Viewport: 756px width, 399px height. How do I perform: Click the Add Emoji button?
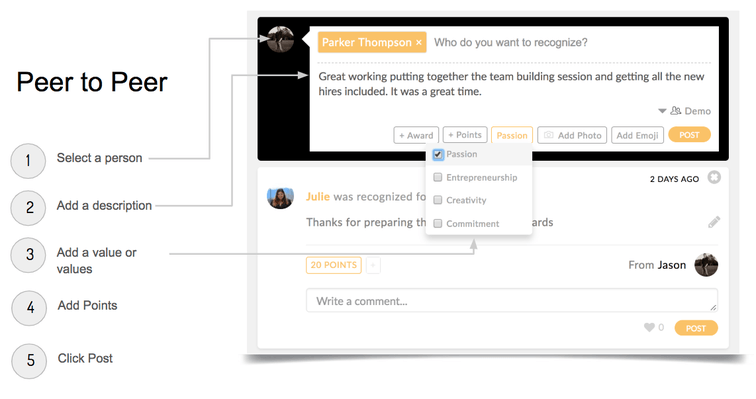click(x=637, y=135)
